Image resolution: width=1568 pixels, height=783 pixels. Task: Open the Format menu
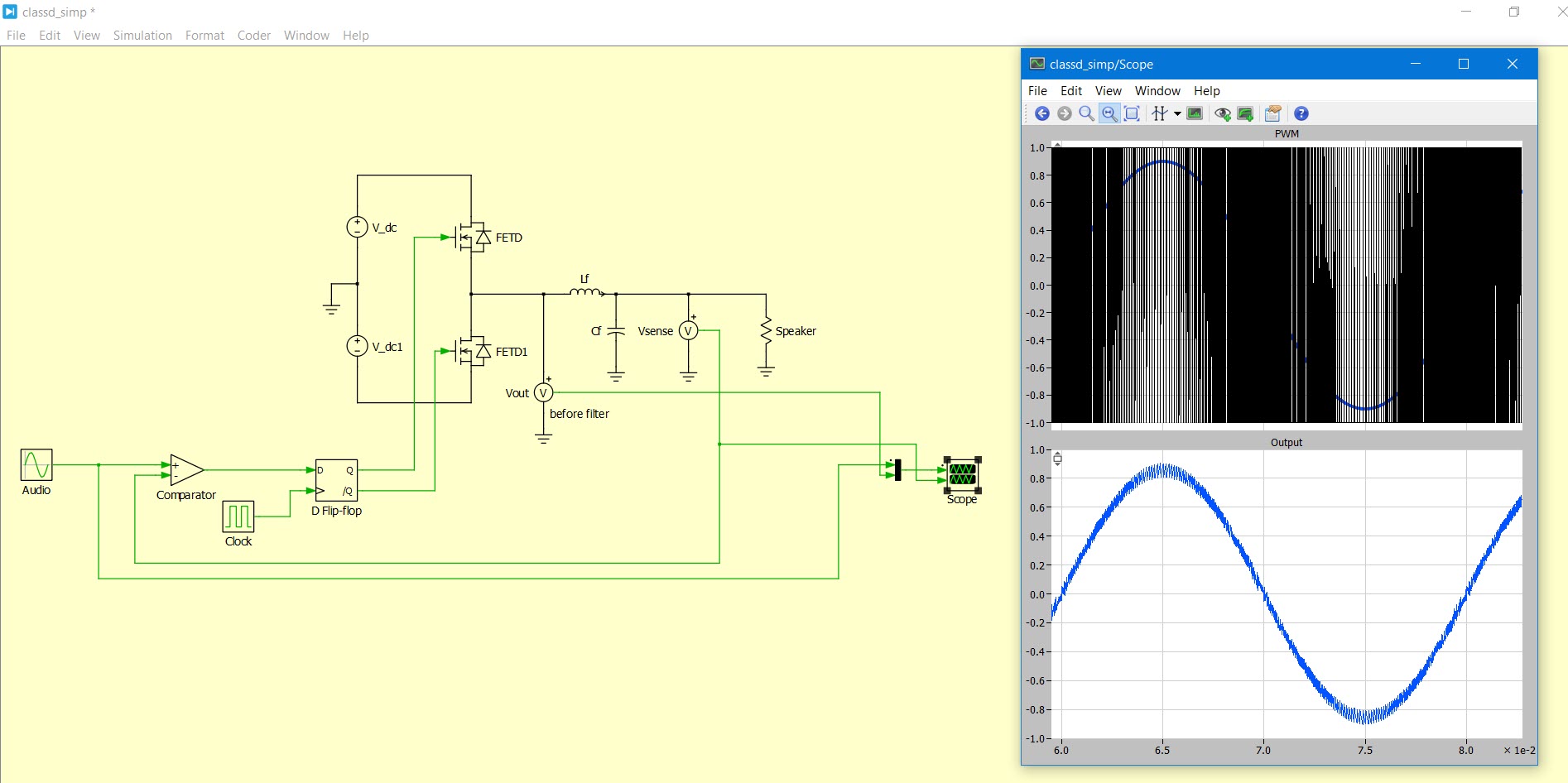pyautogui.click(x=204, y=35)
